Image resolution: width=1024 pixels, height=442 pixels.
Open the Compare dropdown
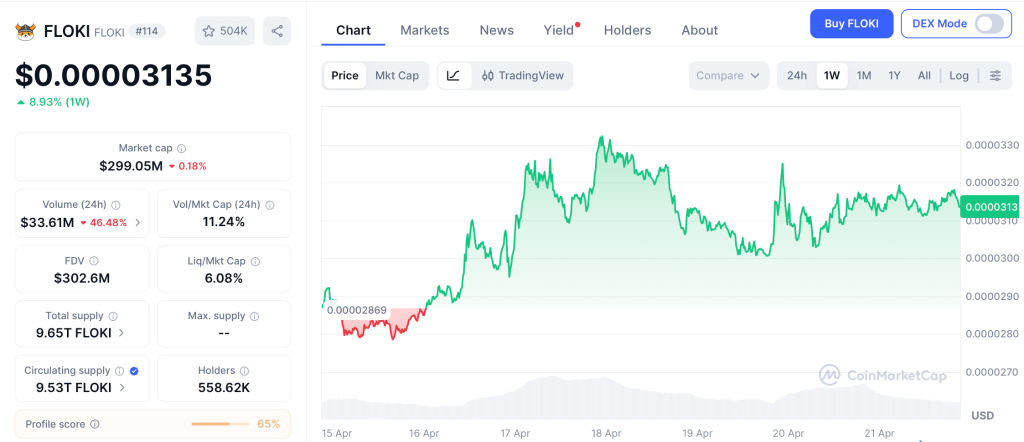tap(729, 75)
